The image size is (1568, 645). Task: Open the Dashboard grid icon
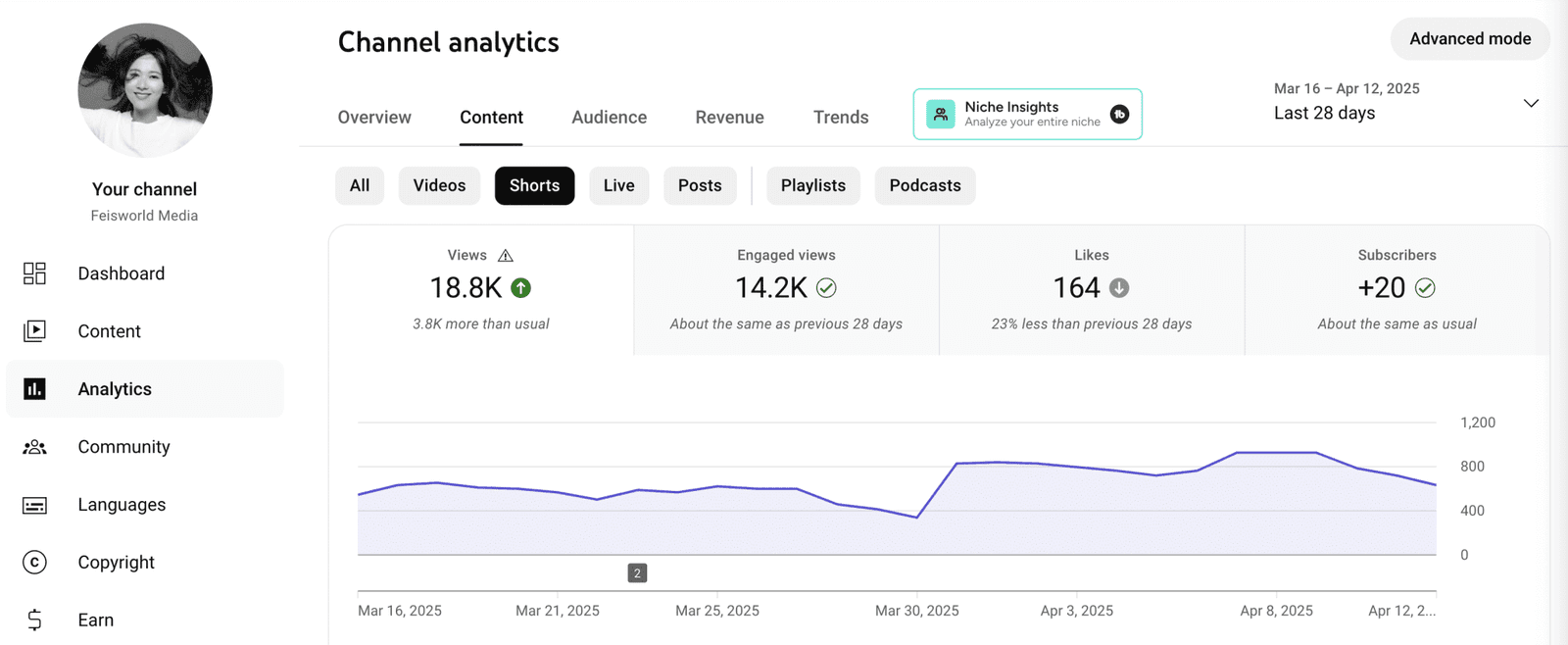34,273
